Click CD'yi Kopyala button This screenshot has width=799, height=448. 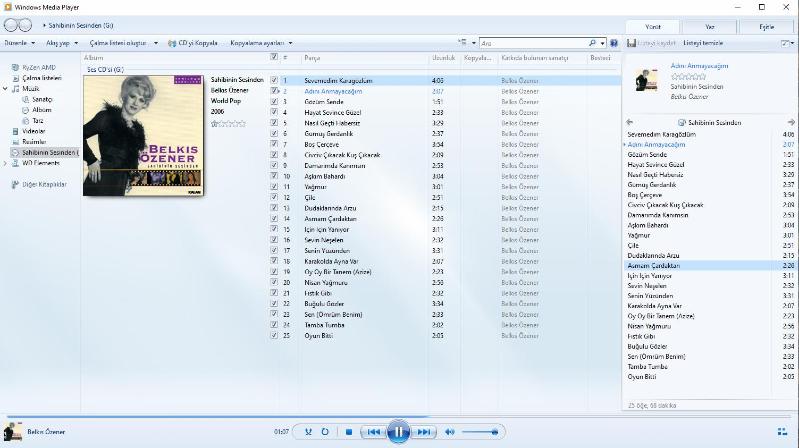193,43
